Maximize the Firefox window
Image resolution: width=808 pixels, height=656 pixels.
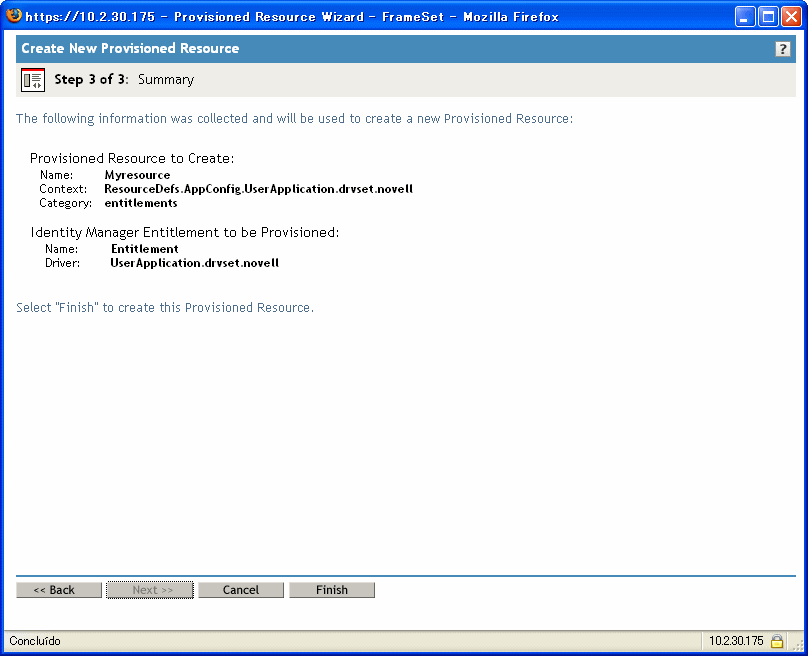tap(768, 17)
